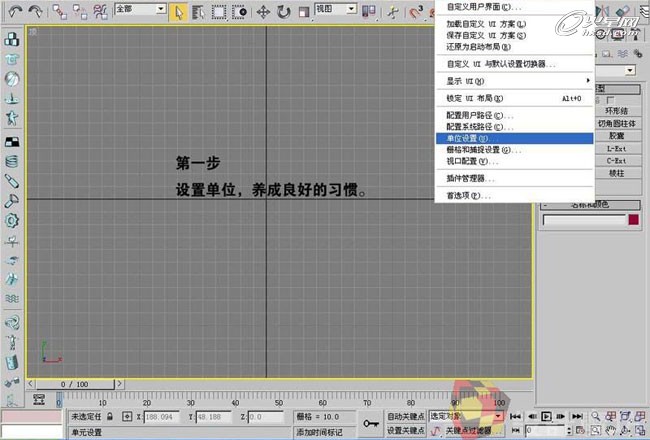Click the 环形结 object button

pos(616,112)
